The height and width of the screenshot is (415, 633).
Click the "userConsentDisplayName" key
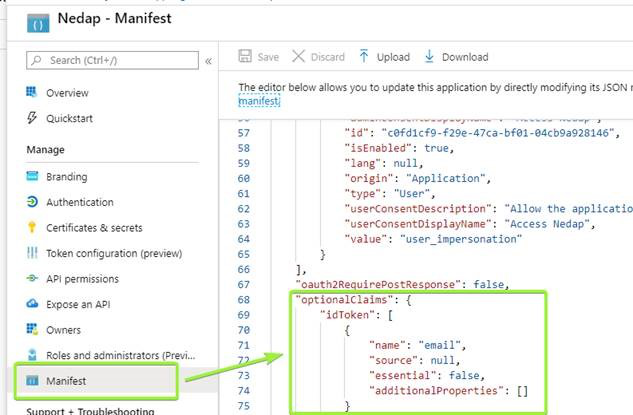pyautogui.click(x=419, y=224)
